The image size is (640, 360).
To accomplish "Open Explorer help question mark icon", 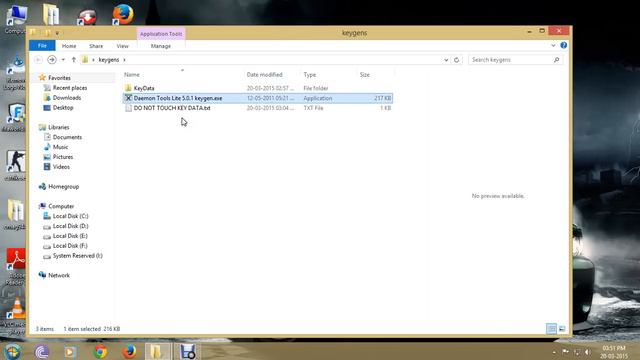I will pyautogui.click(x=564, y=45).
